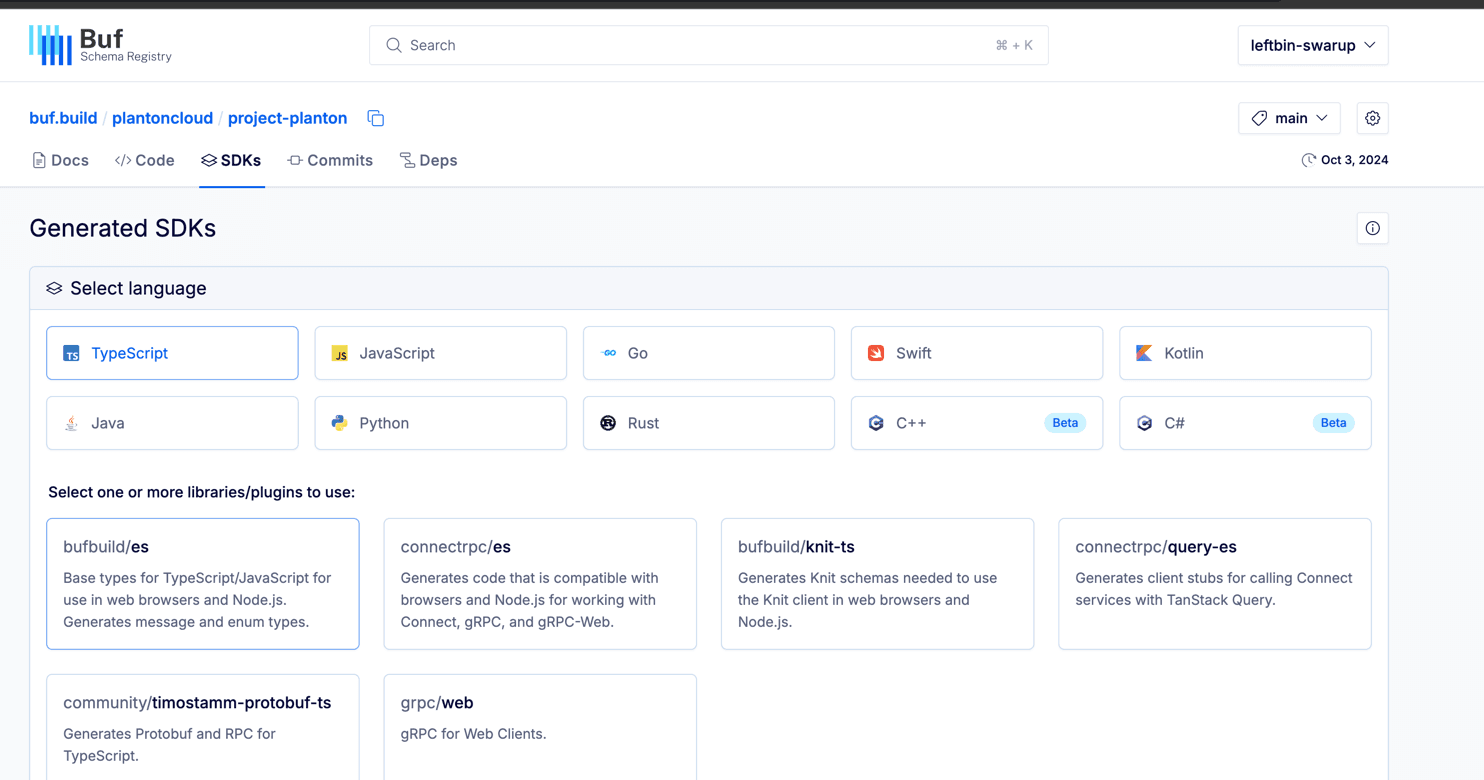Open the plantoncloud breadcrumb link
The image size is (1484, 780).
(162, 118)
